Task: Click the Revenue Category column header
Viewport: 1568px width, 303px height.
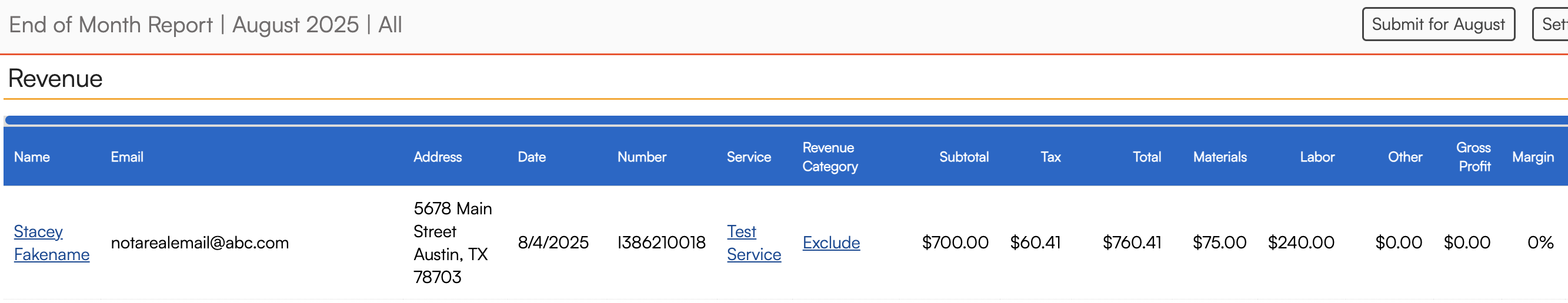Action: pyautogui.click(x=830, y=157)
